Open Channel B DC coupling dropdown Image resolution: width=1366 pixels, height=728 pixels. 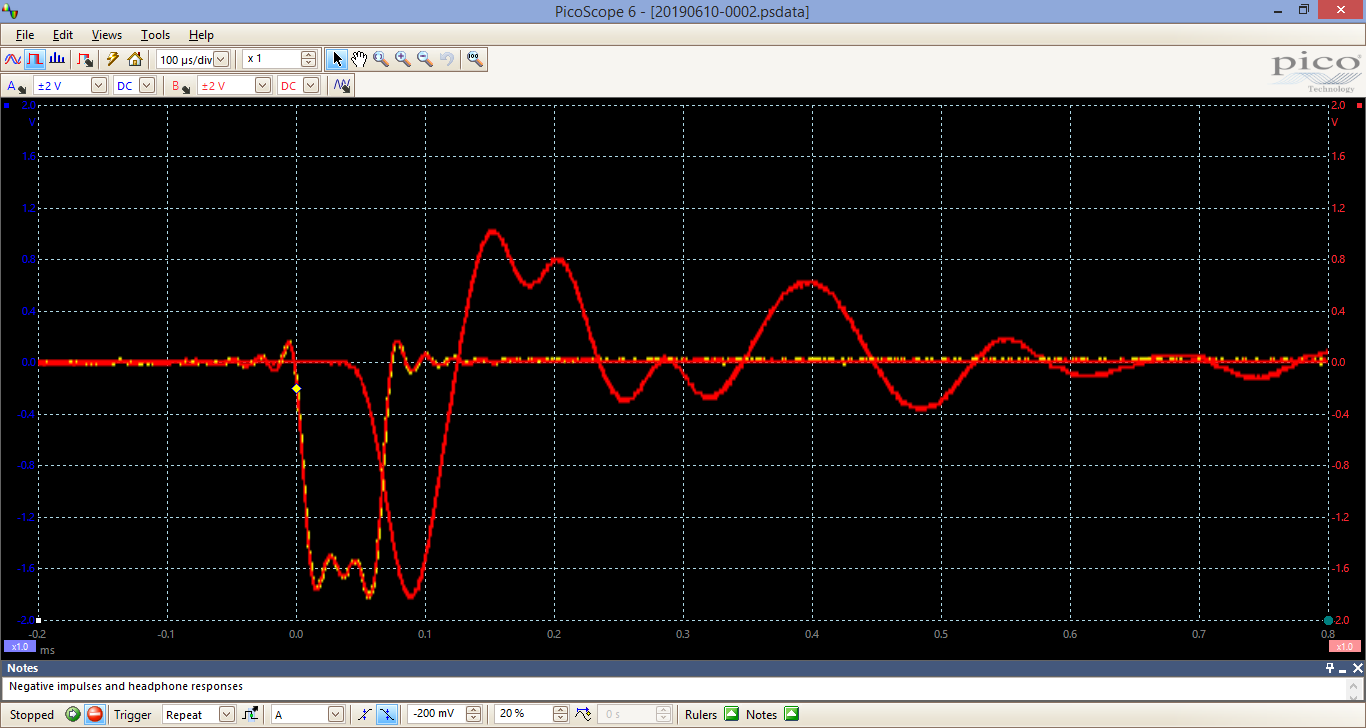click(x=311, y=86)
